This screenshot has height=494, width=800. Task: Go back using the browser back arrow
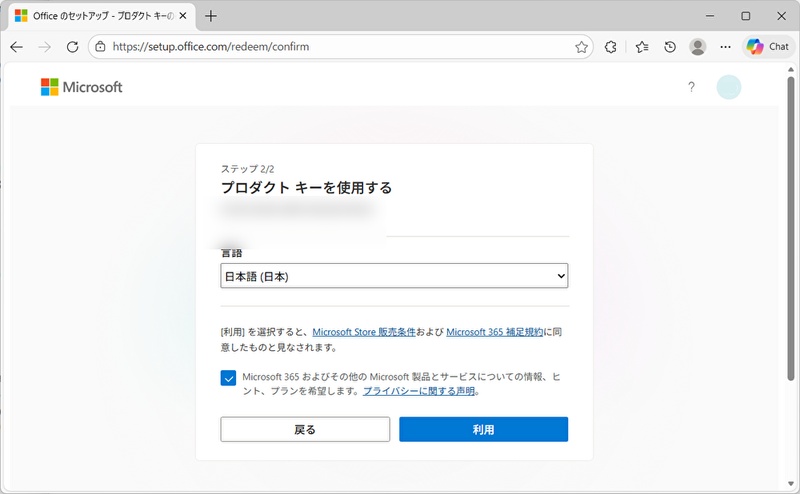pyautogui.click(x=16, y=47)
